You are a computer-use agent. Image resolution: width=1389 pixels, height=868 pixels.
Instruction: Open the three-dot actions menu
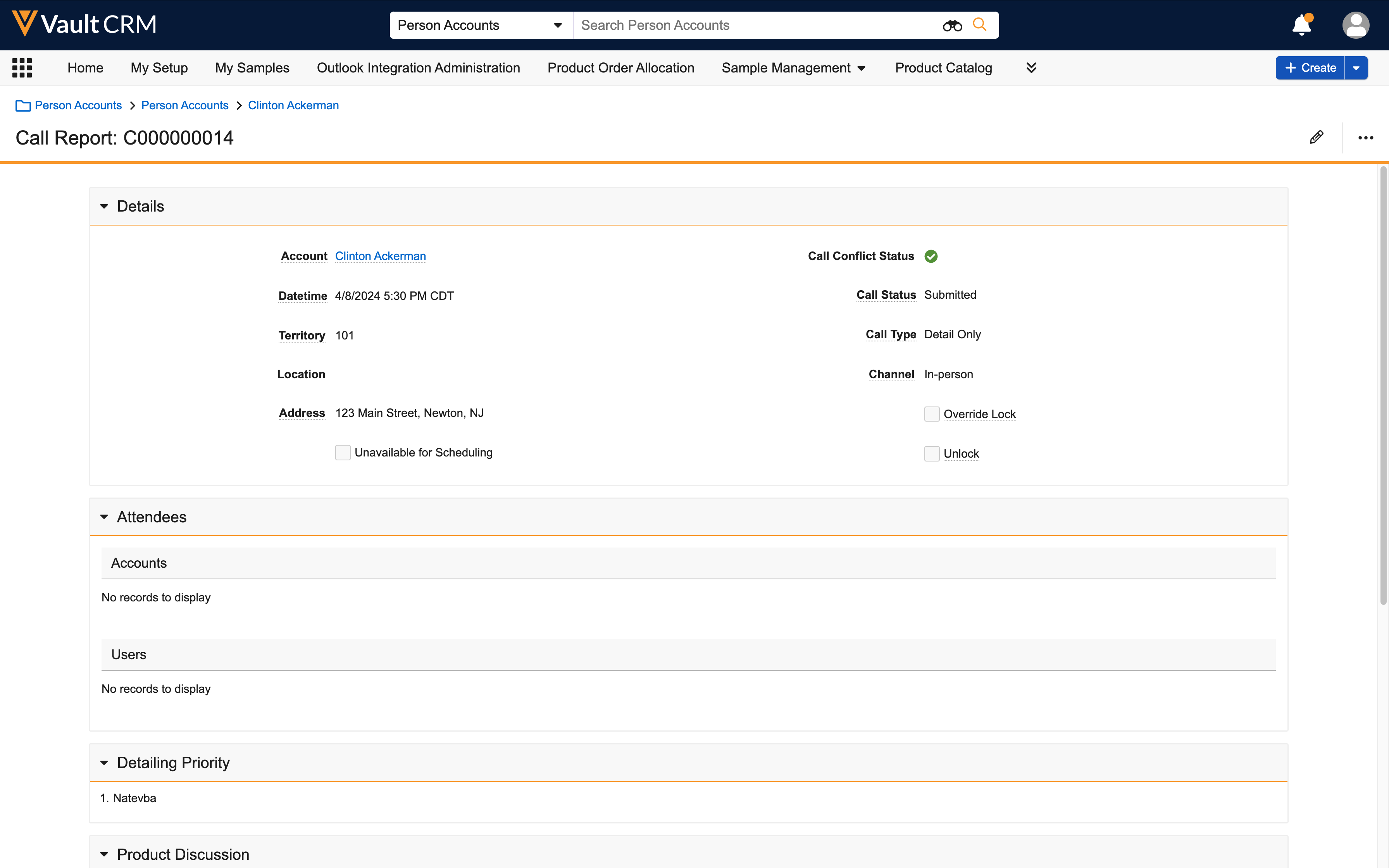tap(1365, 138)
